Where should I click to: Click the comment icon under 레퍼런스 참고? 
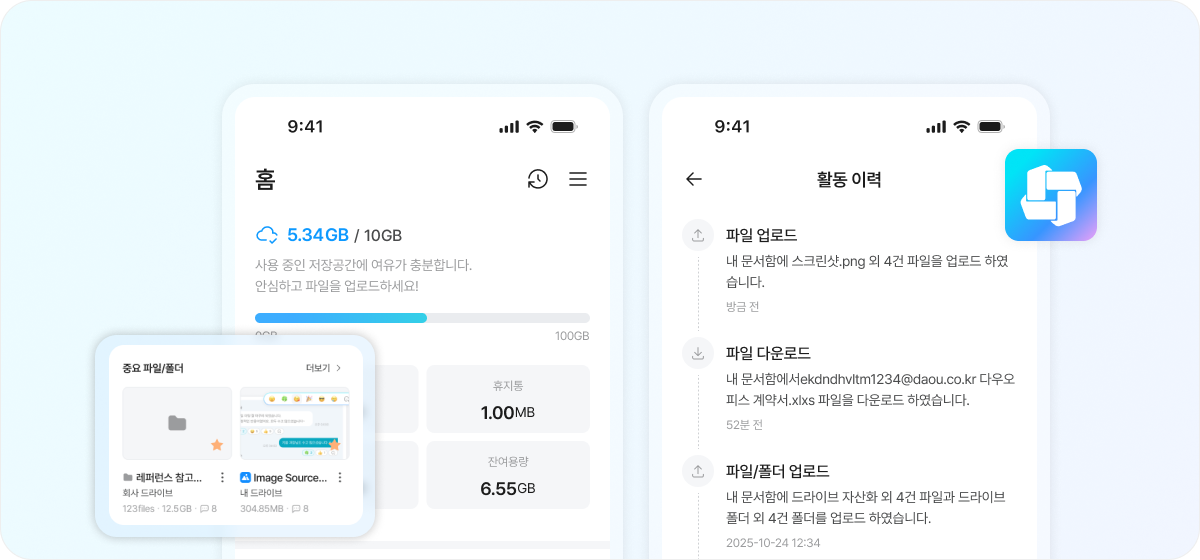coord(204,508)
